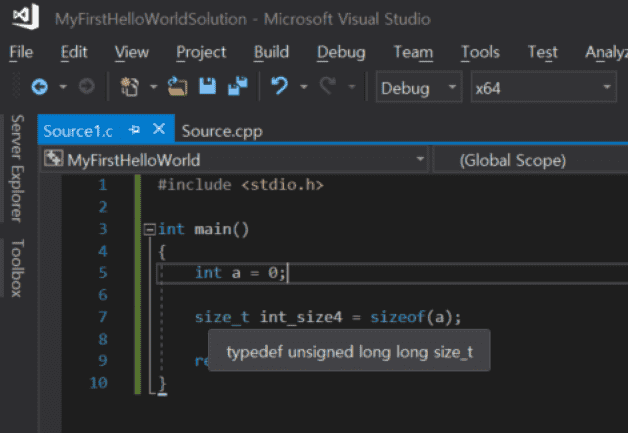Image resolution: width=628 pixels, height=433 pixels.
Task: Click the Open File folder icon
Action: point(178,88)
